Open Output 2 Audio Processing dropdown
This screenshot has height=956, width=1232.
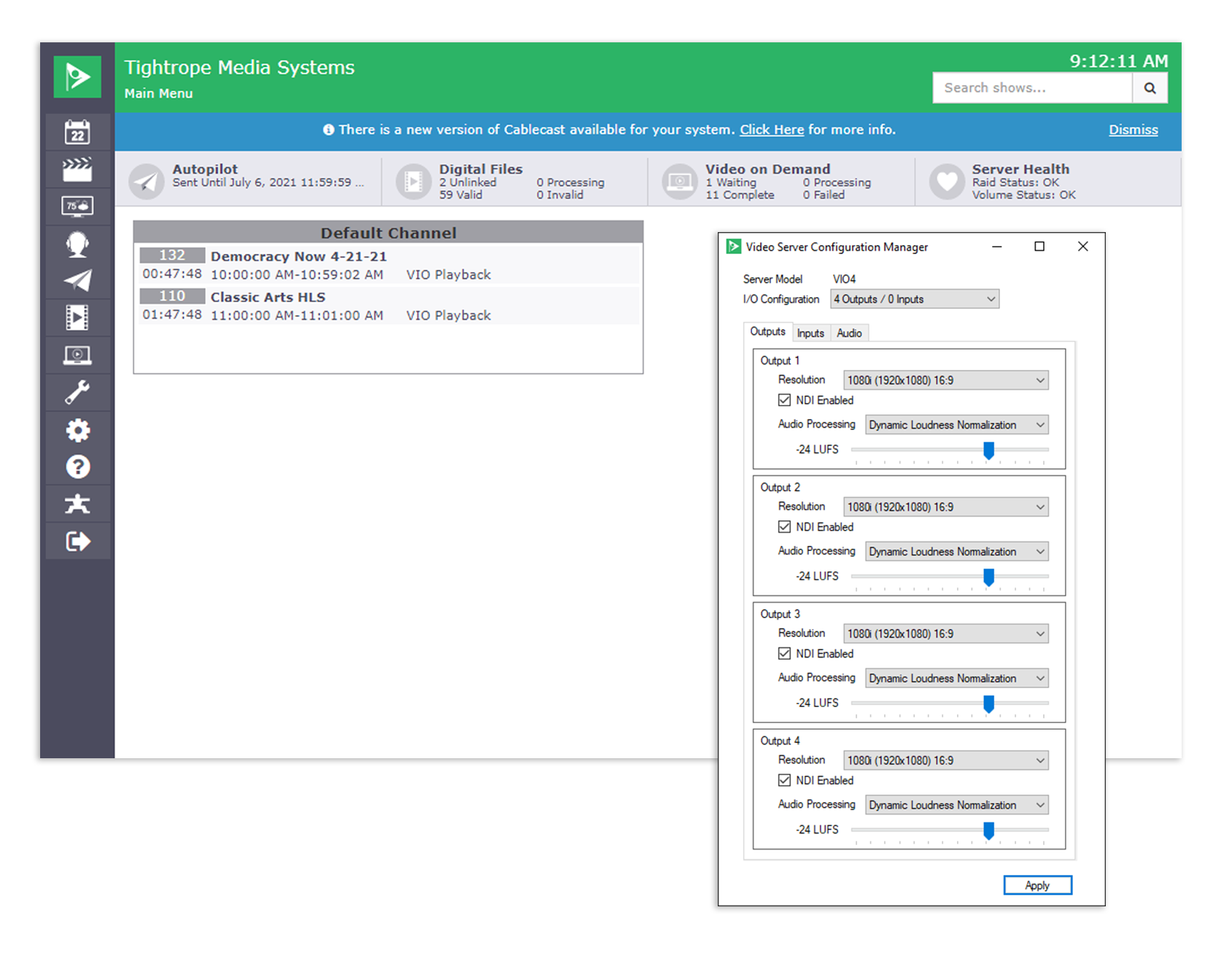(x=957, y=552)
